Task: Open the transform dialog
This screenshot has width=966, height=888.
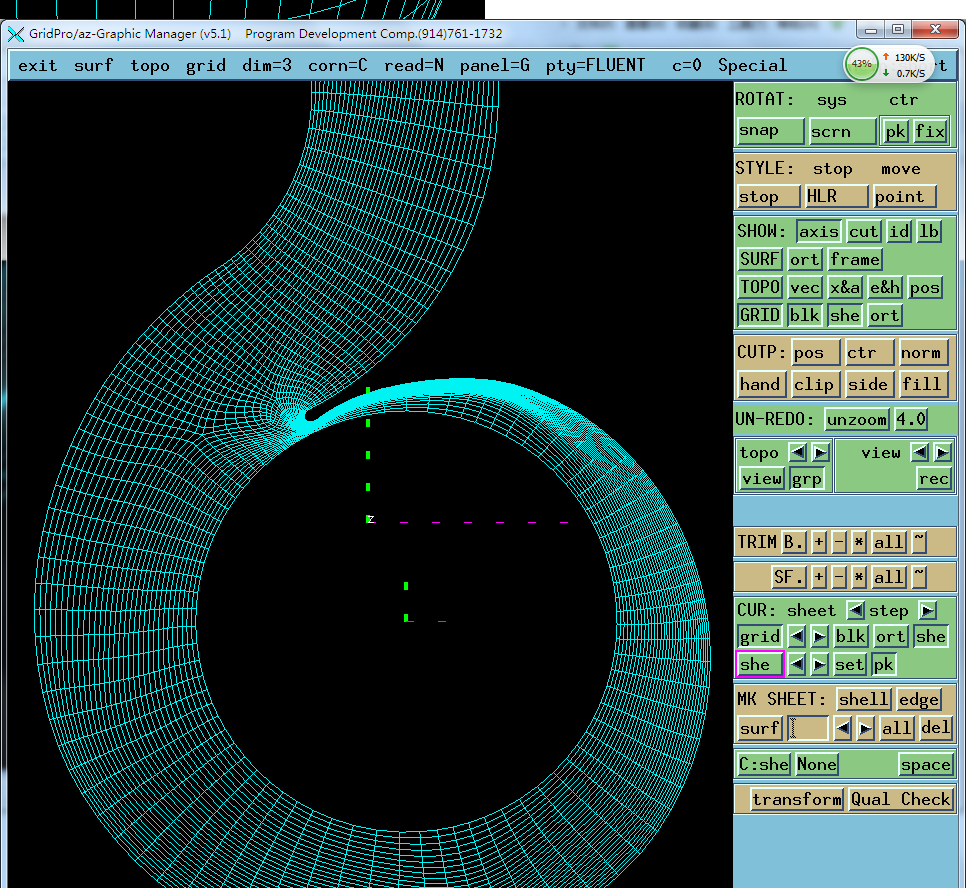Action: (x=795, y=799)
